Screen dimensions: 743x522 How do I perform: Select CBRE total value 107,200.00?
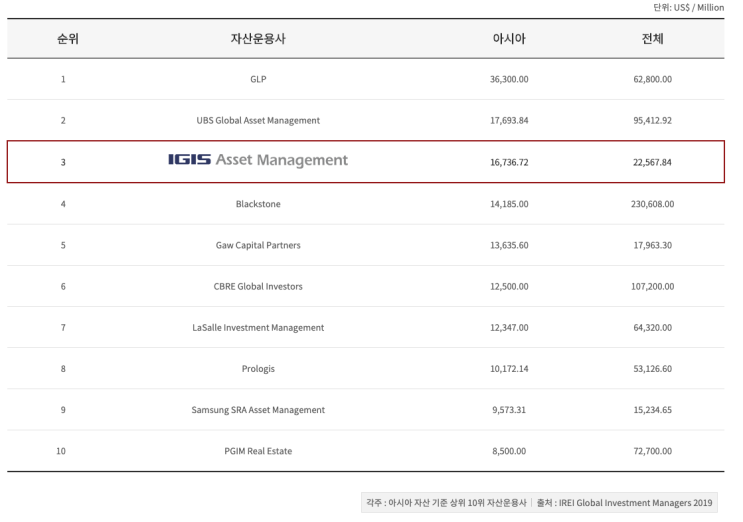pyautogui.click(x=652, y=287)
